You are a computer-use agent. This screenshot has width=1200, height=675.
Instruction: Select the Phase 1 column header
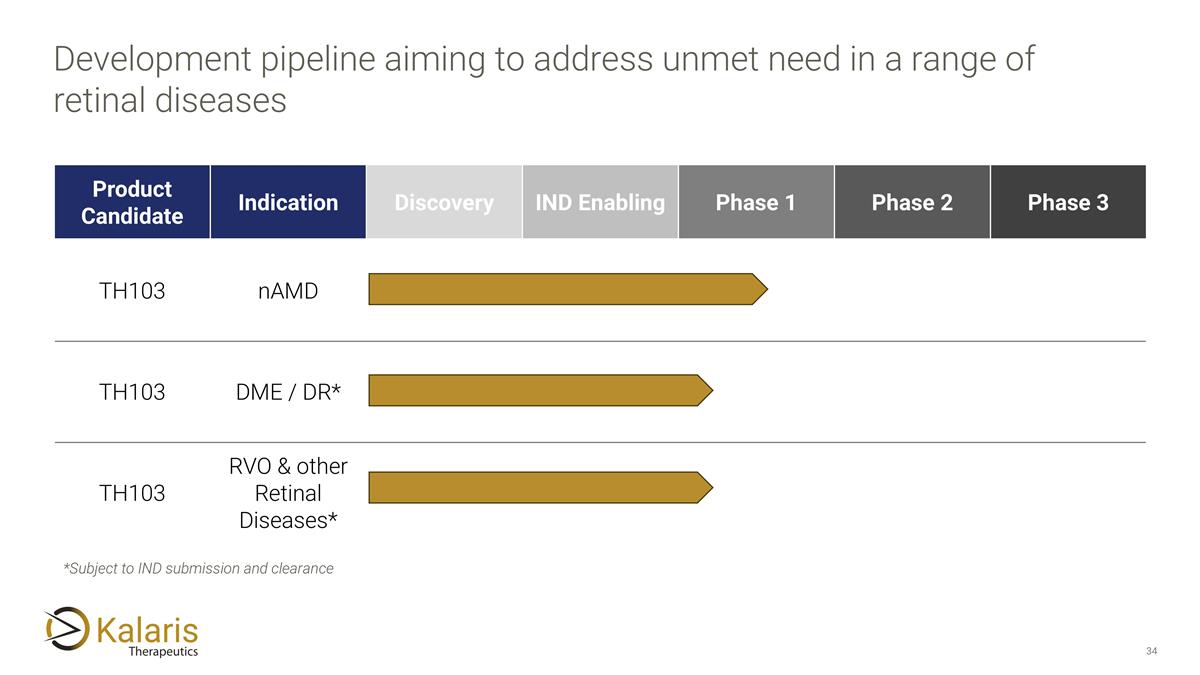point(756,202)
